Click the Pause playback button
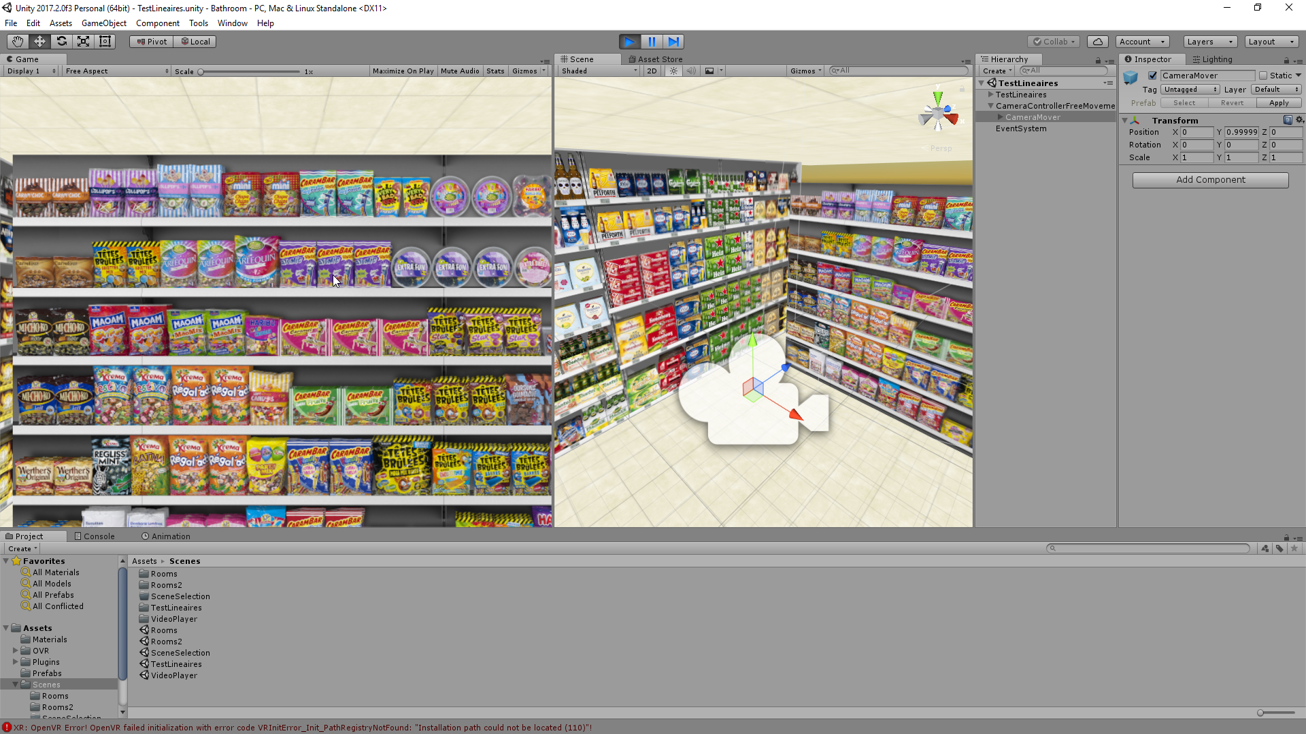The height and width of the screenshot is (734, 1306). click(x=652, y=42)
